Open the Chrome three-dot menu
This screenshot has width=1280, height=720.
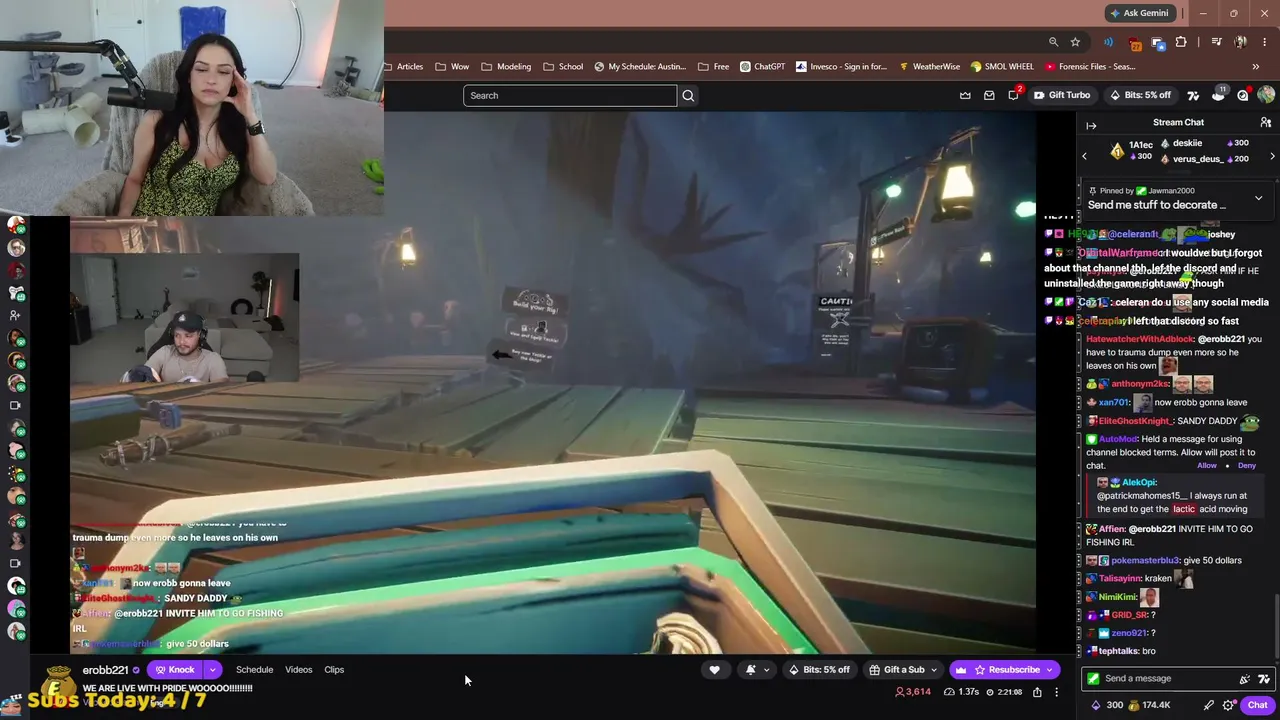tap(1264, 42)
